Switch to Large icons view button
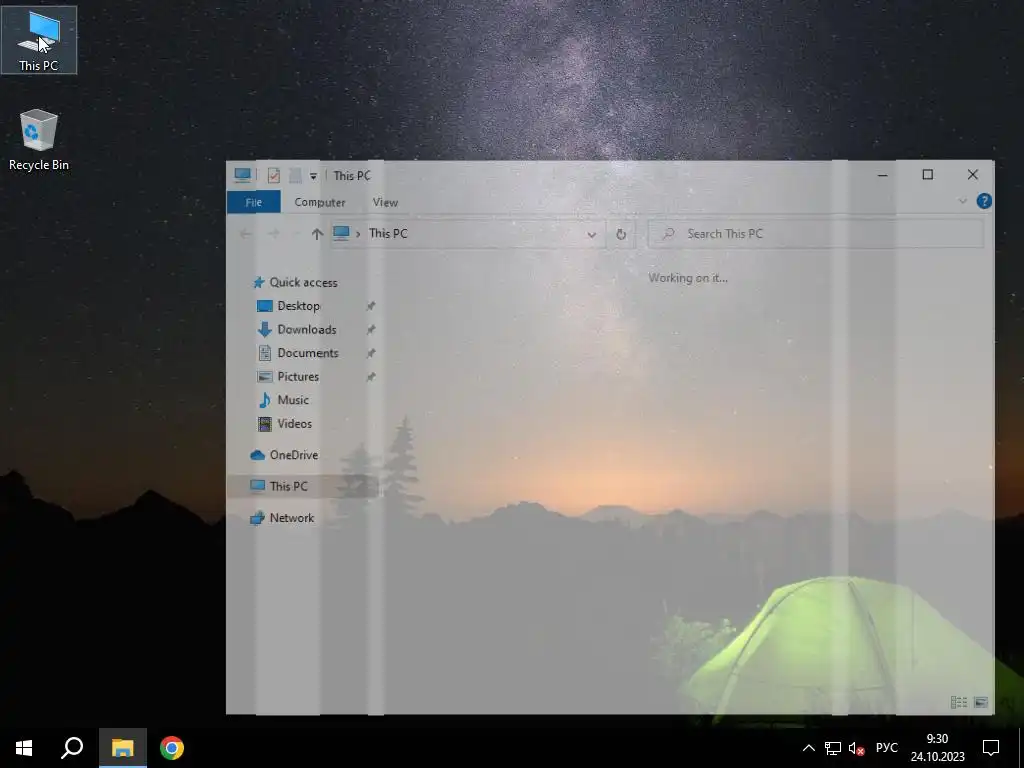Screen dimensions: 1024x768 point(981,702)
